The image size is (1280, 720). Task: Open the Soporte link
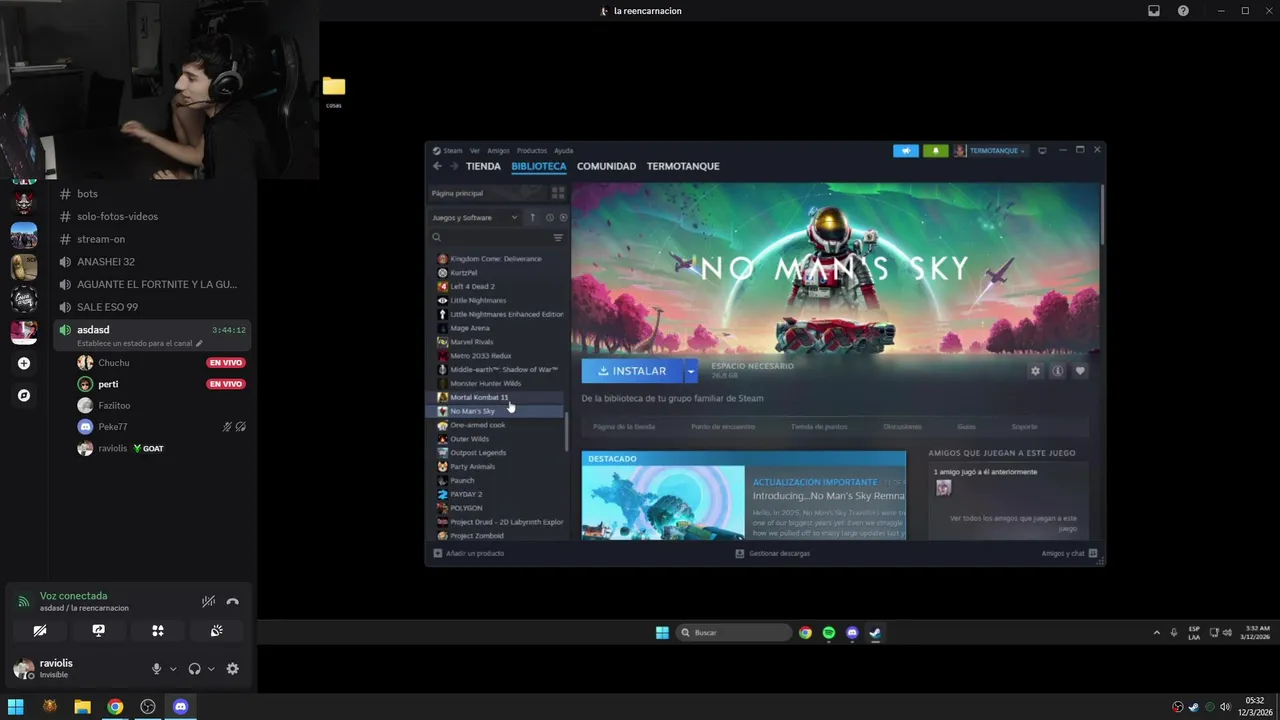(1024, 427)
